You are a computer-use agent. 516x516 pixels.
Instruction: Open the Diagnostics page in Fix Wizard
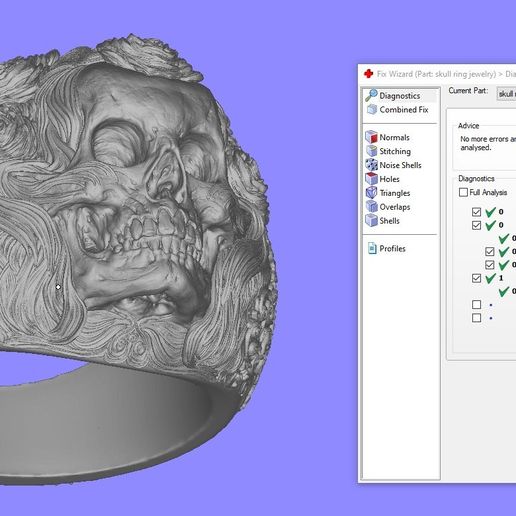coord(400,96)
